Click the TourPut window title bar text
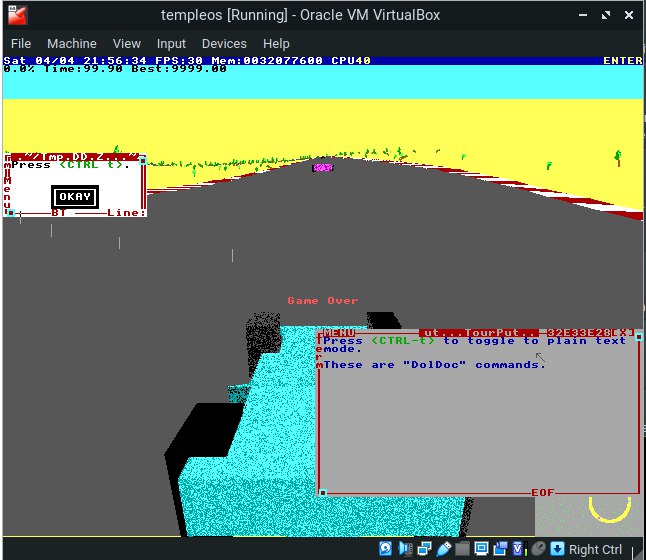646x560 pixels. (x=480, y=332)
